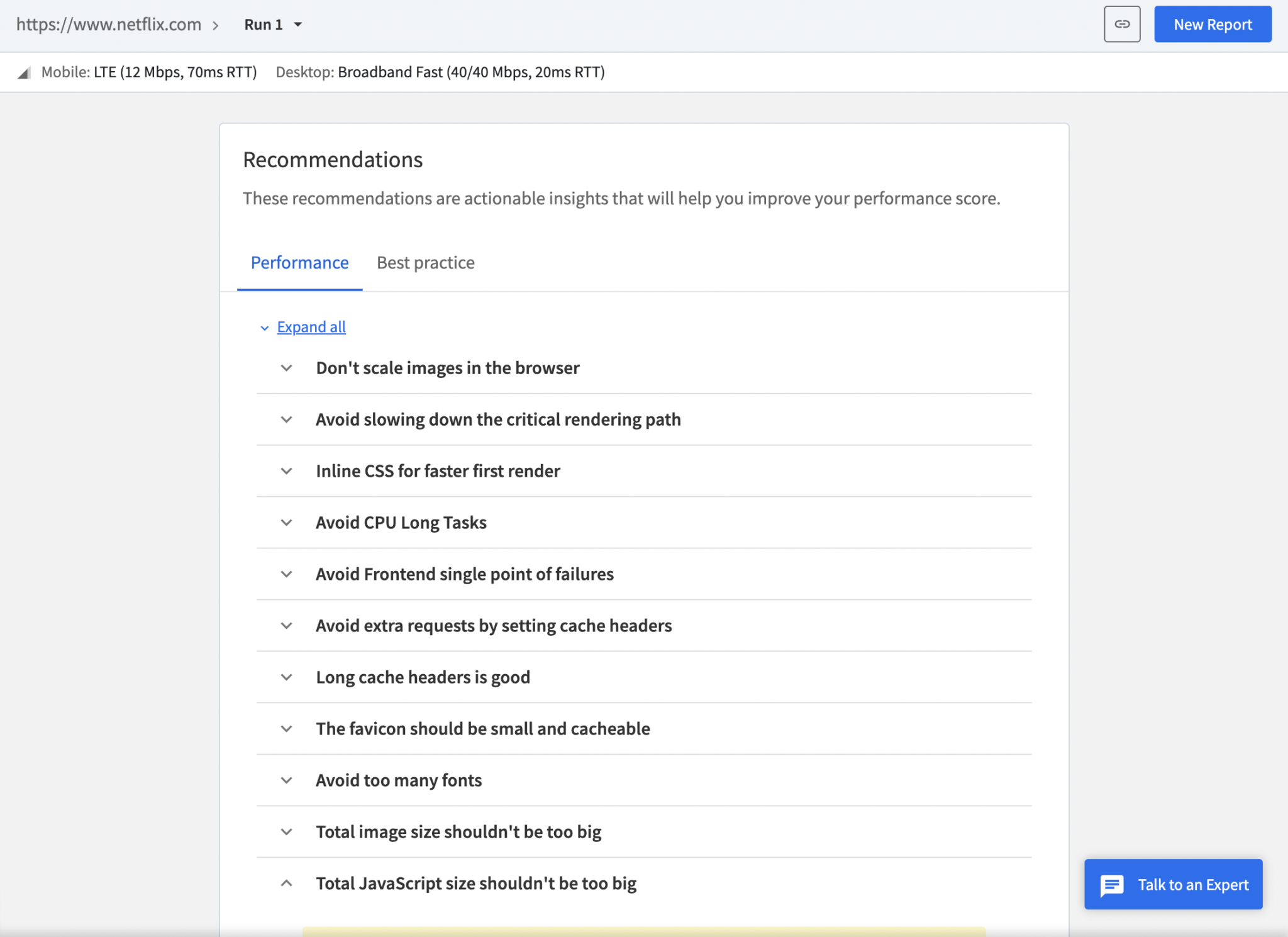1288x937 pixels.
Task: Click the breadcrumb arrow after netflix.com
Action: [x=216, y=25]
